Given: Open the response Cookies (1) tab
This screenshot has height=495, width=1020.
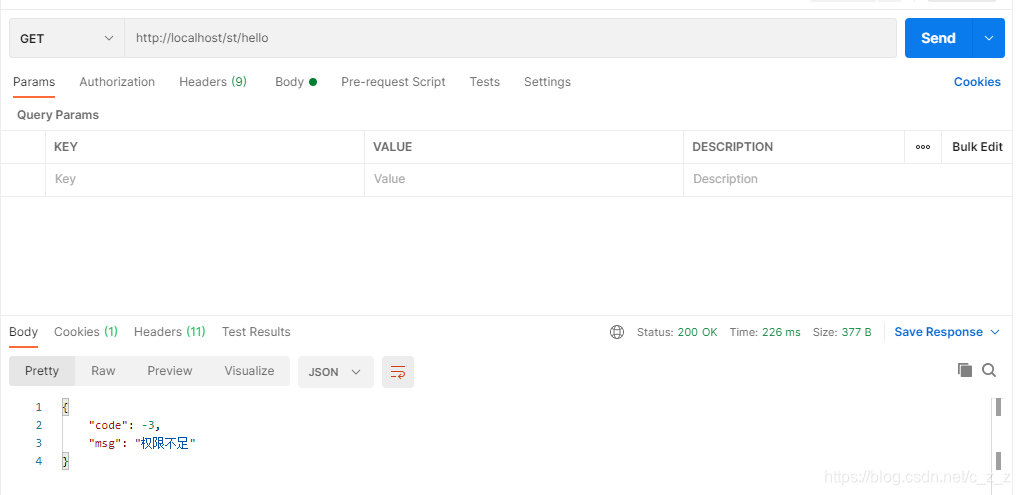Looking at the screenshot, I should click(86, 332).
